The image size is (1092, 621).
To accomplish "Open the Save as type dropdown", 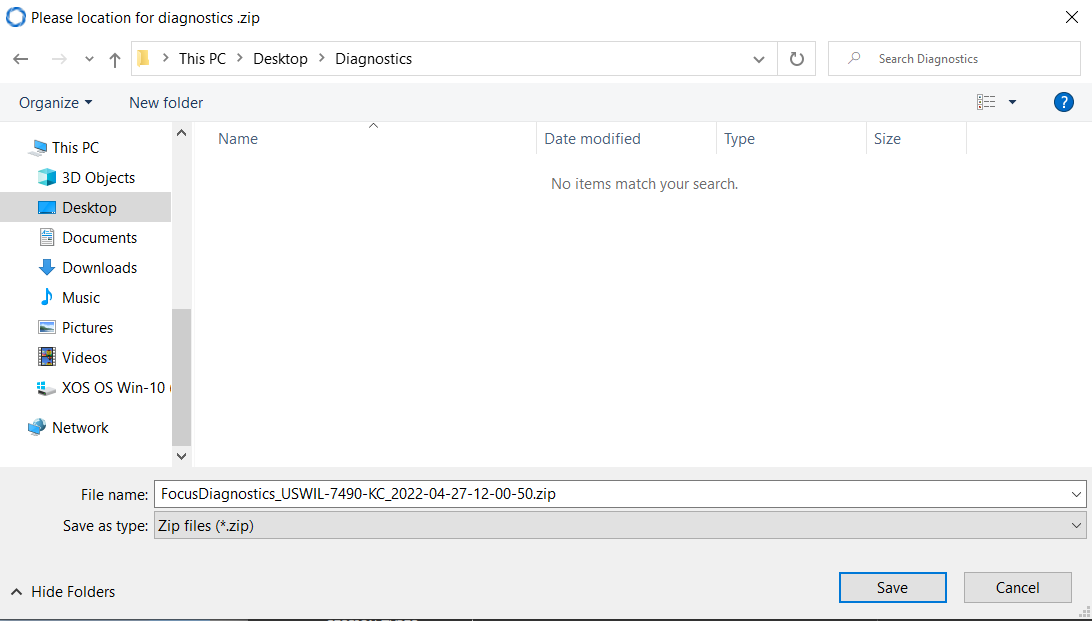I will [x=1075, y=525].
